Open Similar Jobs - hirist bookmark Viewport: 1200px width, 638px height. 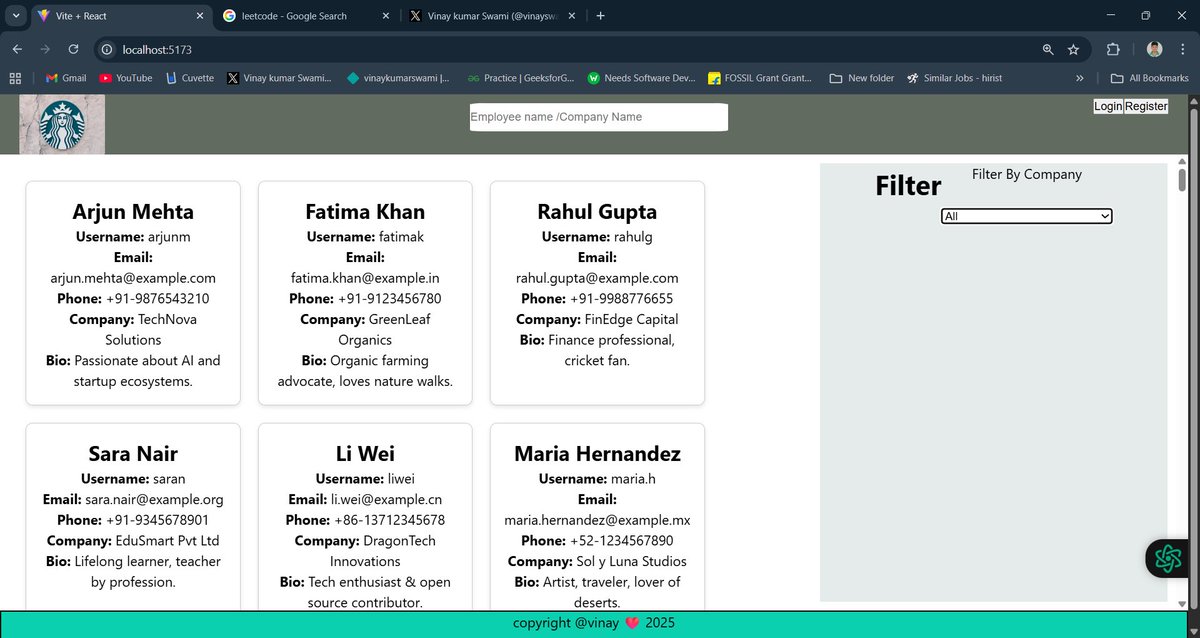tap(954, 78)
